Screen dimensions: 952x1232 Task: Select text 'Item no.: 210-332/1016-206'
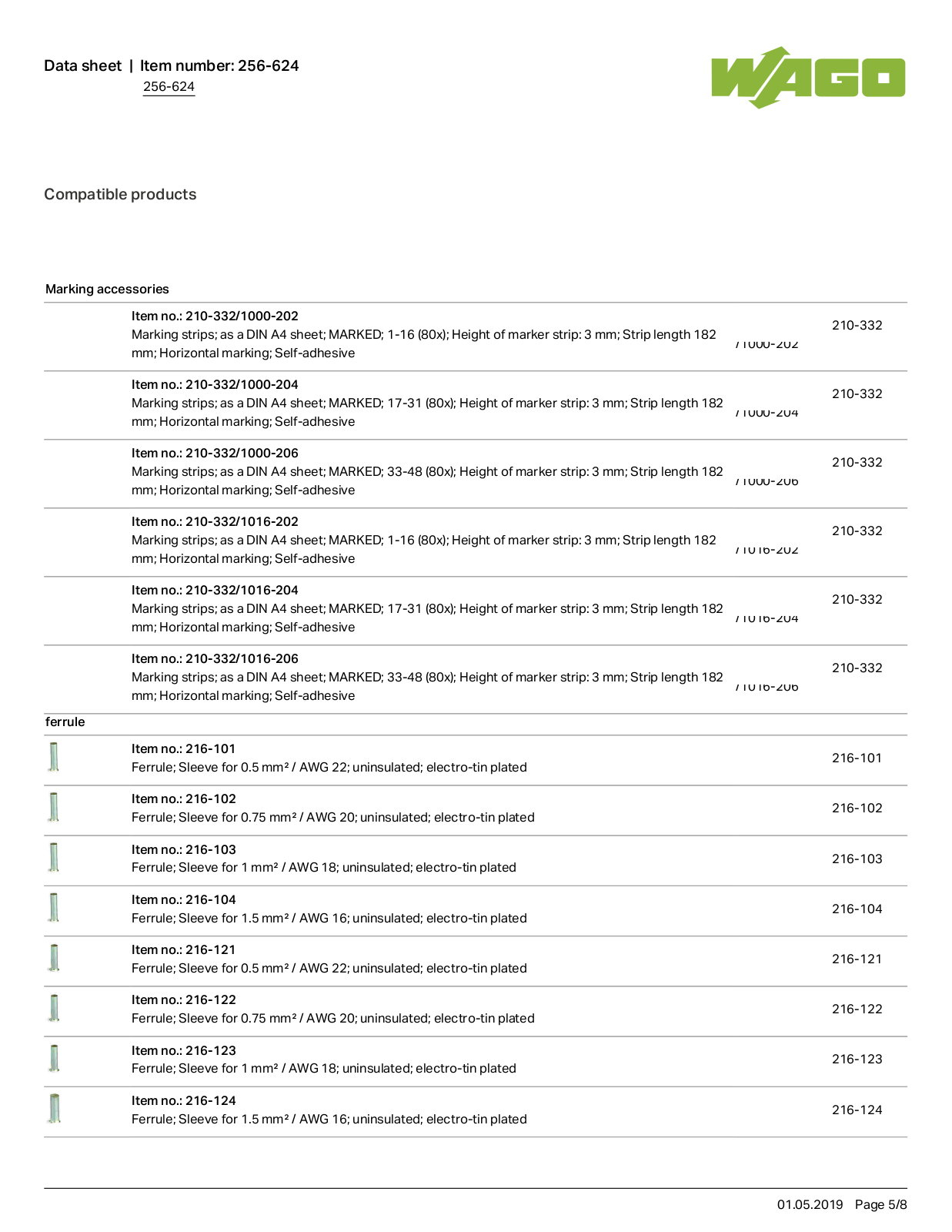pos(215,658)
